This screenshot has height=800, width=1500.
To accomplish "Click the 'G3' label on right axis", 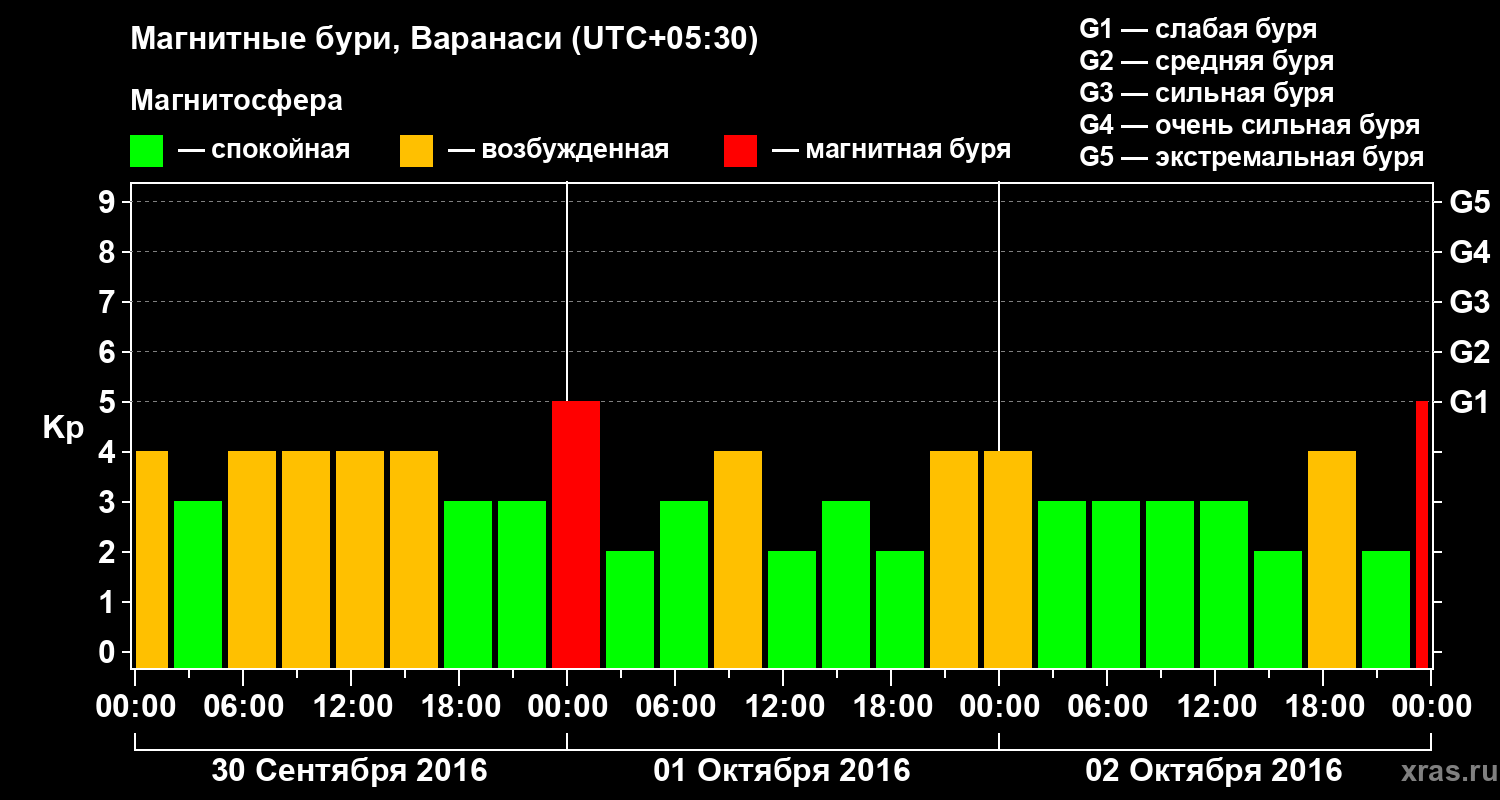I will (1469, 302).
